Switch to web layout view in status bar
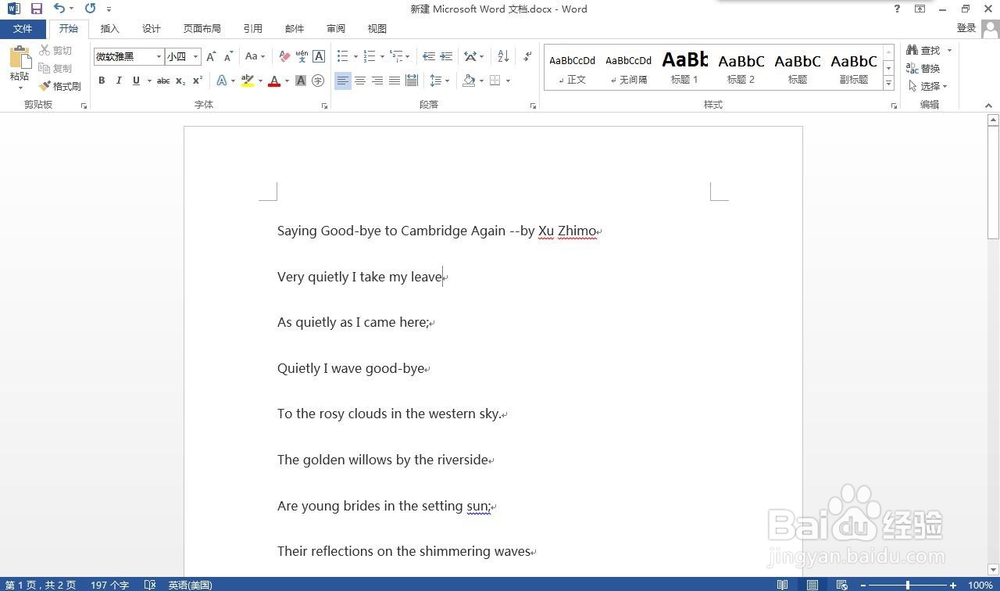 pos(842,585)
